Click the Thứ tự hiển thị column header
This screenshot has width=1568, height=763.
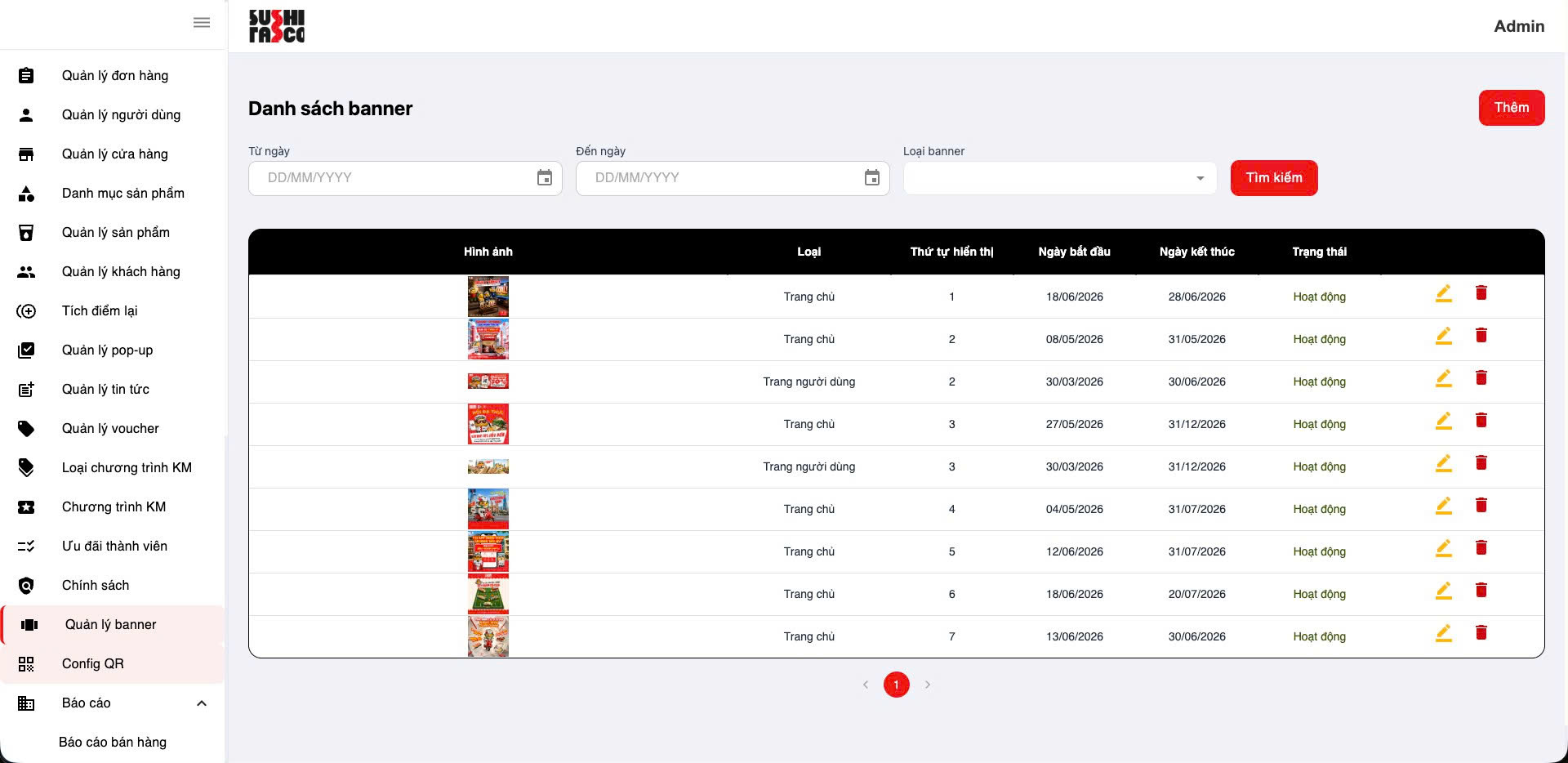click(952, 252)
